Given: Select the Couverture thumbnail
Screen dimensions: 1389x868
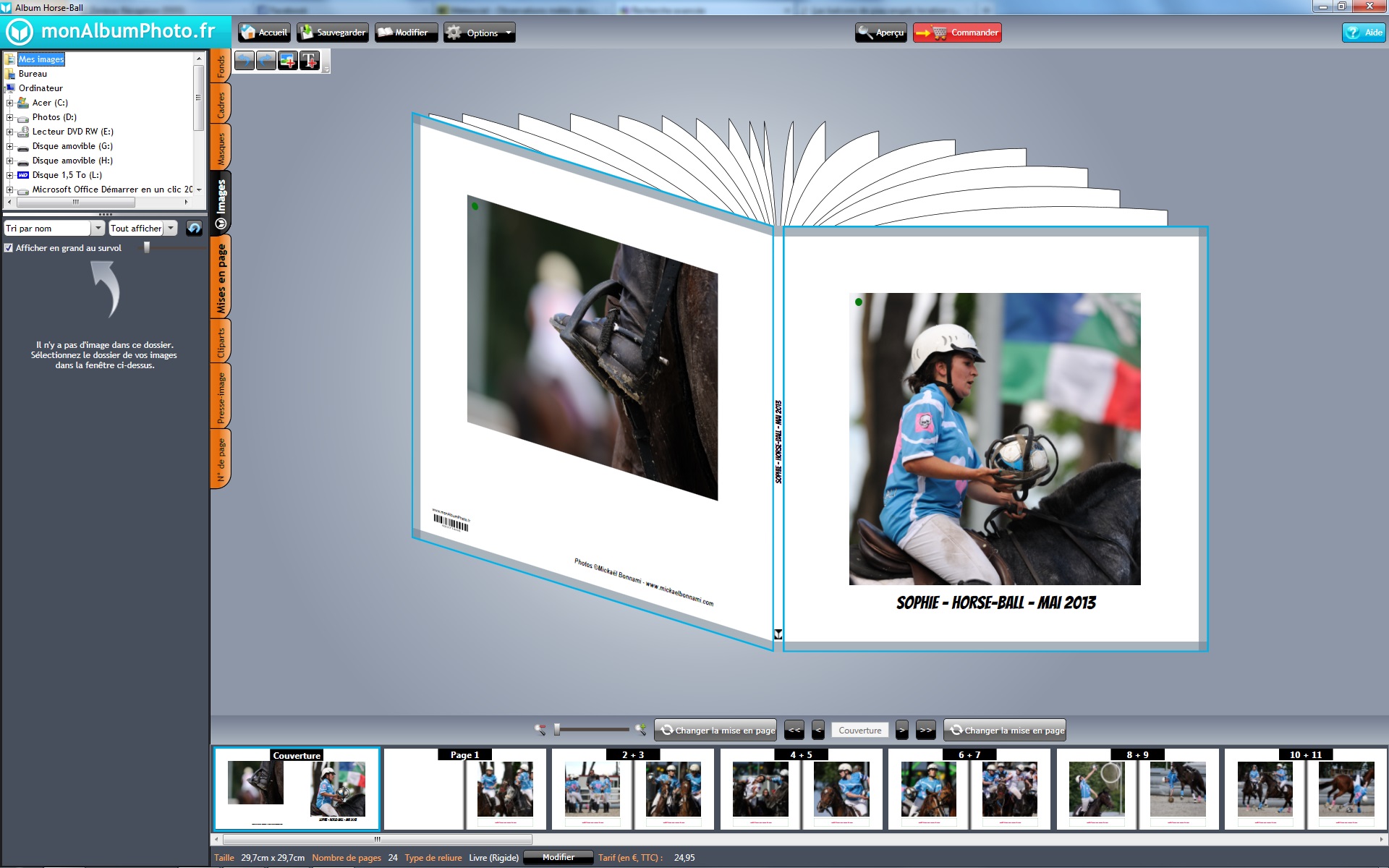Looking at the screenshot, I should click(x=297, y=789).
